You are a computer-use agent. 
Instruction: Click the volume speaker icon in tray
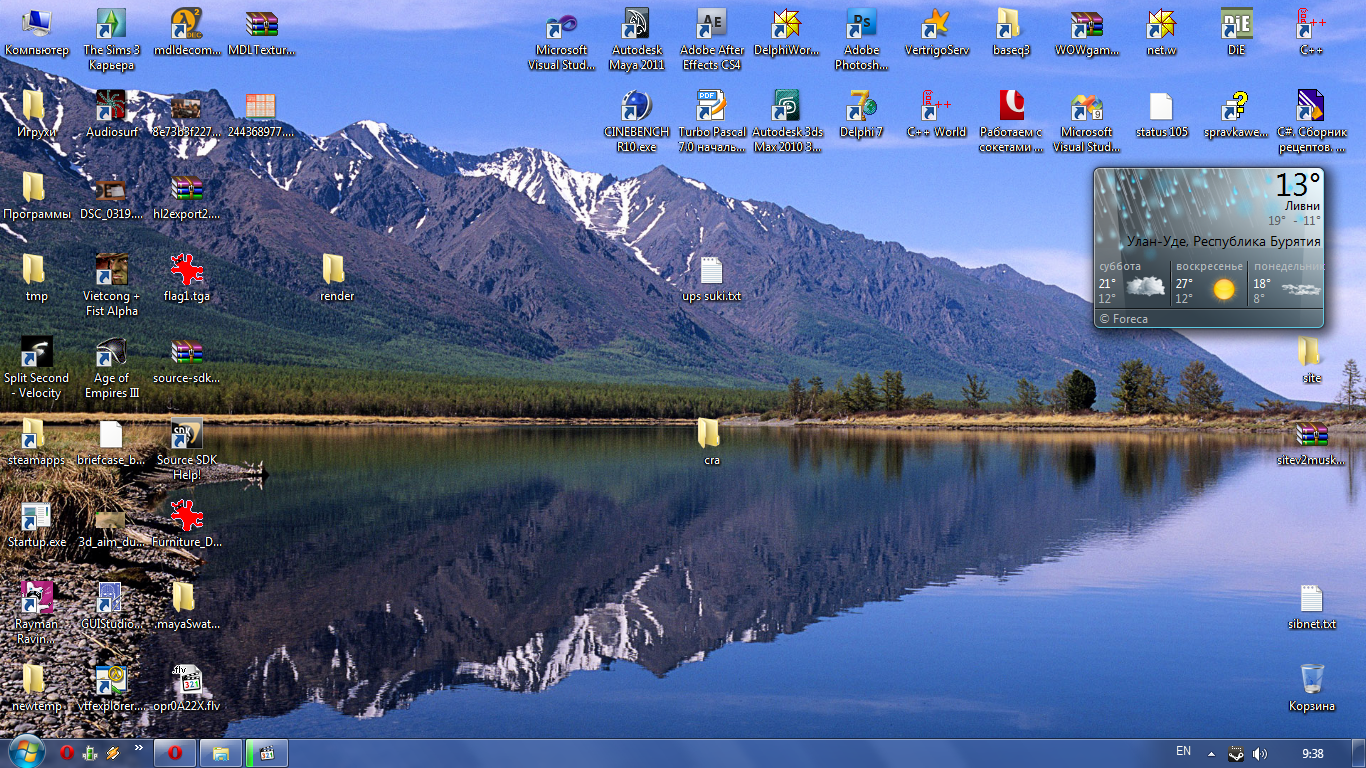pyautogui.click(x=1260, y=753)
